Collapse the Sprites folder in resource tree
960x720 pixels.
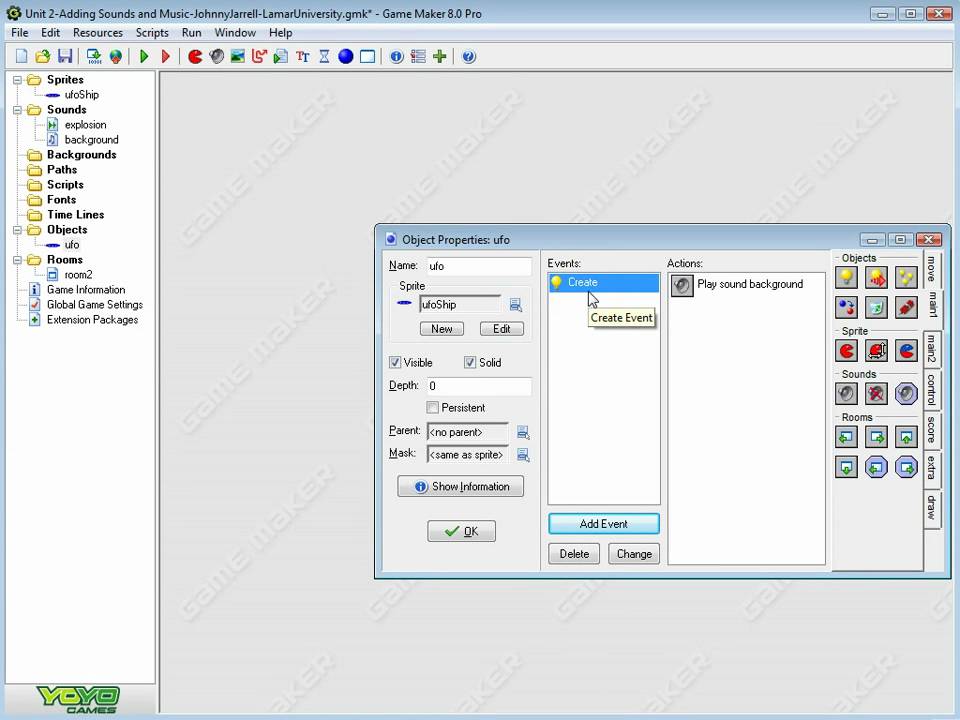pos(17,80)
